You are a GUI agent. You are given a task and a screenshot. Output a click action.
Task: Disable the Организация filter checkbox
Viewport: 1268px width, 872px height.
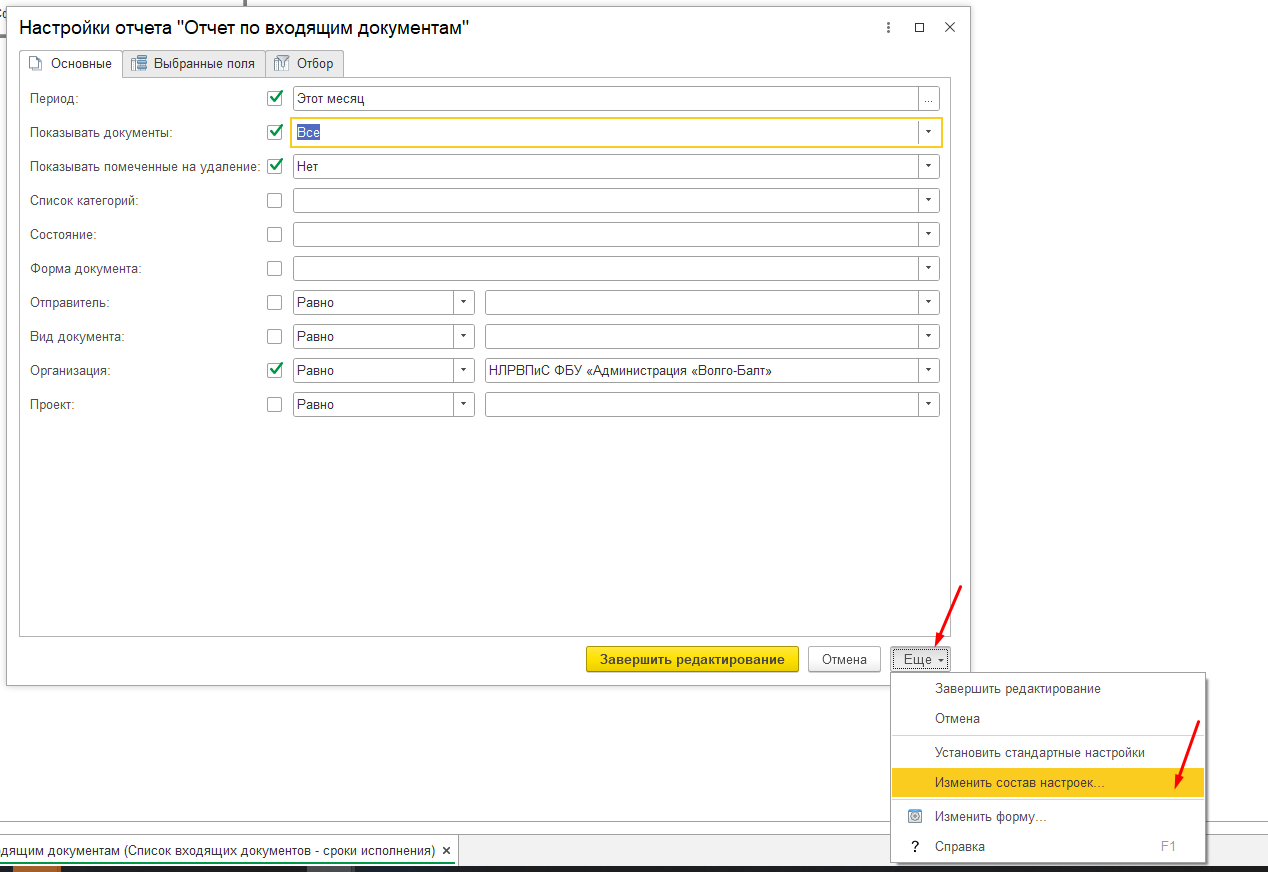pyautogui.click(x=275, y=370)
